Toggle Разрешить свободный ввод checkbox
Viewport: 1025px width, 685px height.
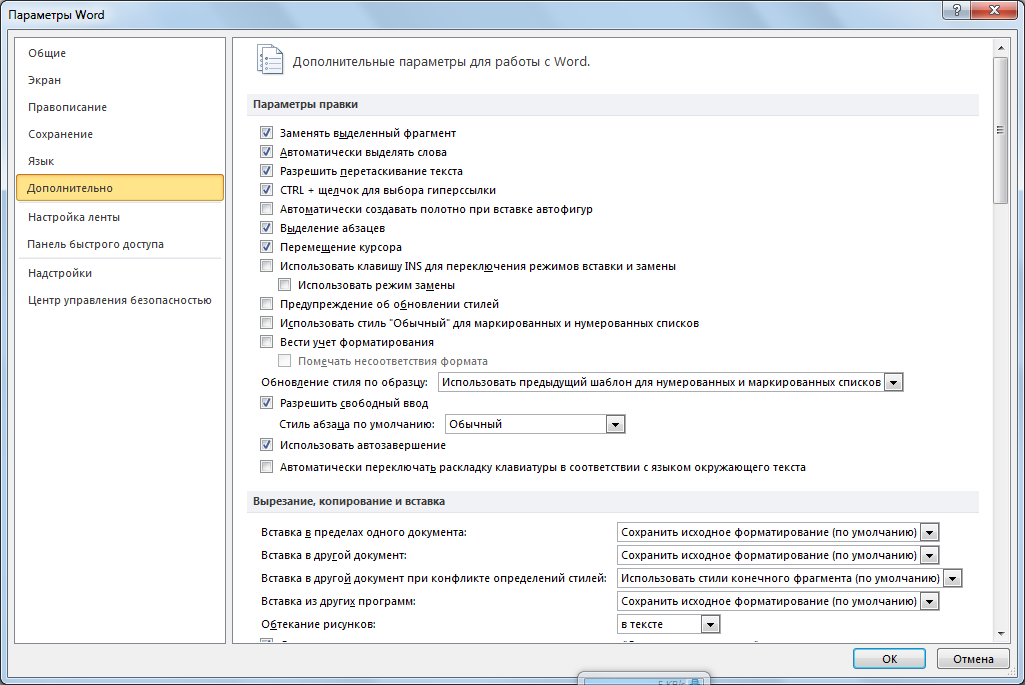(x=266, y=403)
